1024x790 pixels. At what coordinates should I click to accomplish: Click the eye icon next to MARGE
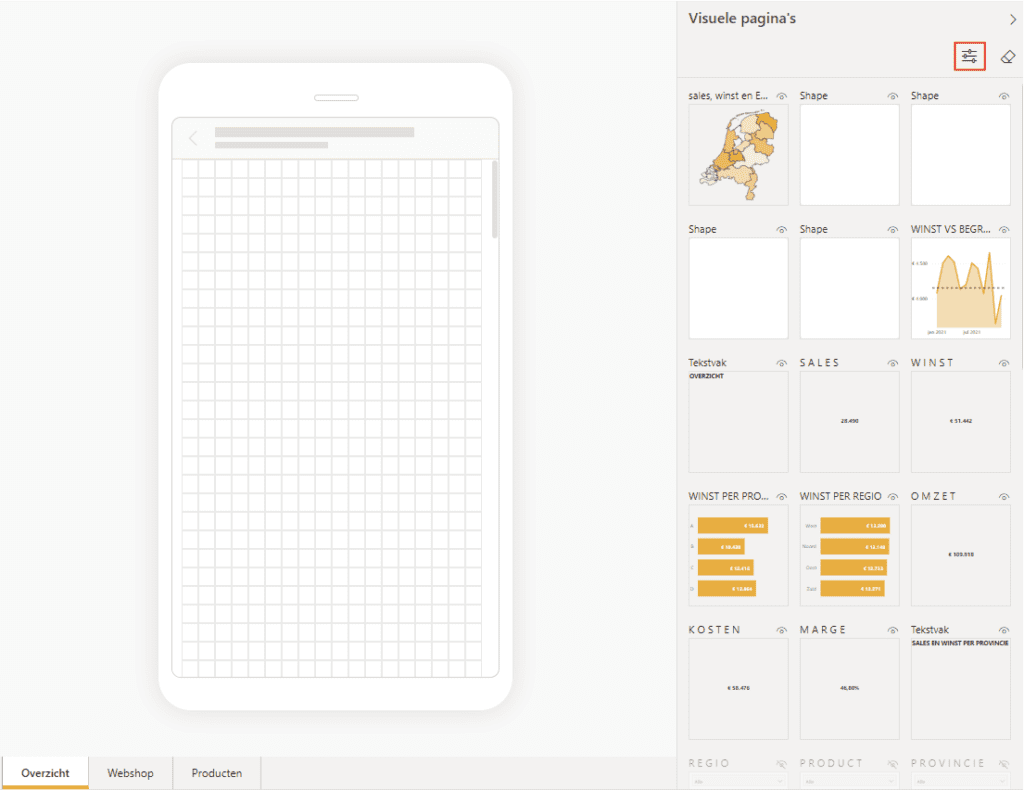[x=892, y=630]
